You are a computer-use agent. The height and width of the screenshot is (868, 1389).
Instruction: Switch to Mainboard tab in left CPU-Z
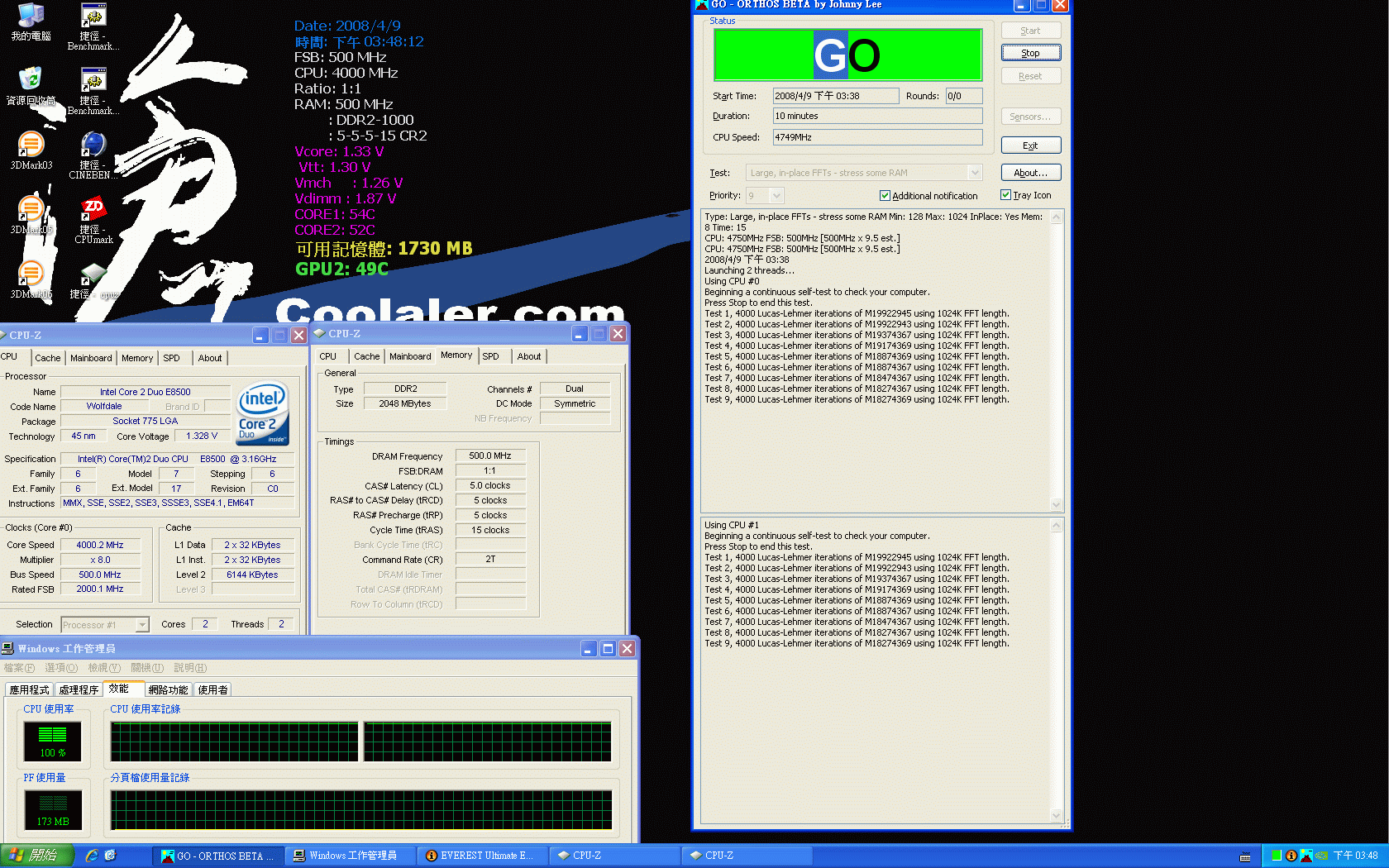click(91, 358)
